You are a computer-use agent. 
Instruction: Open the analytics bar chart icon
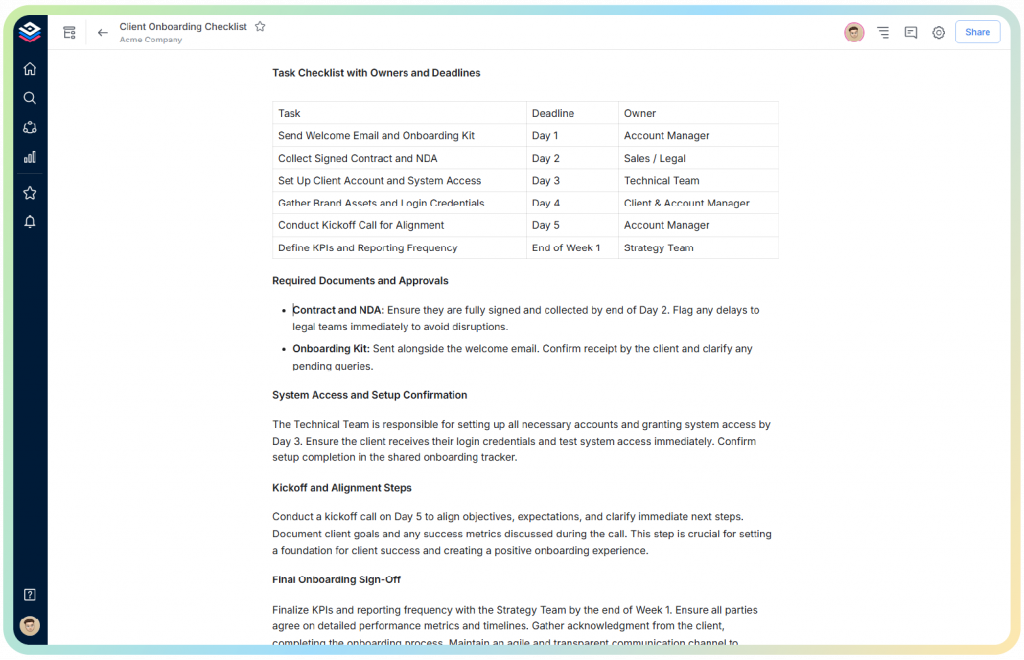pyautogui.click(x=29, y=157)
